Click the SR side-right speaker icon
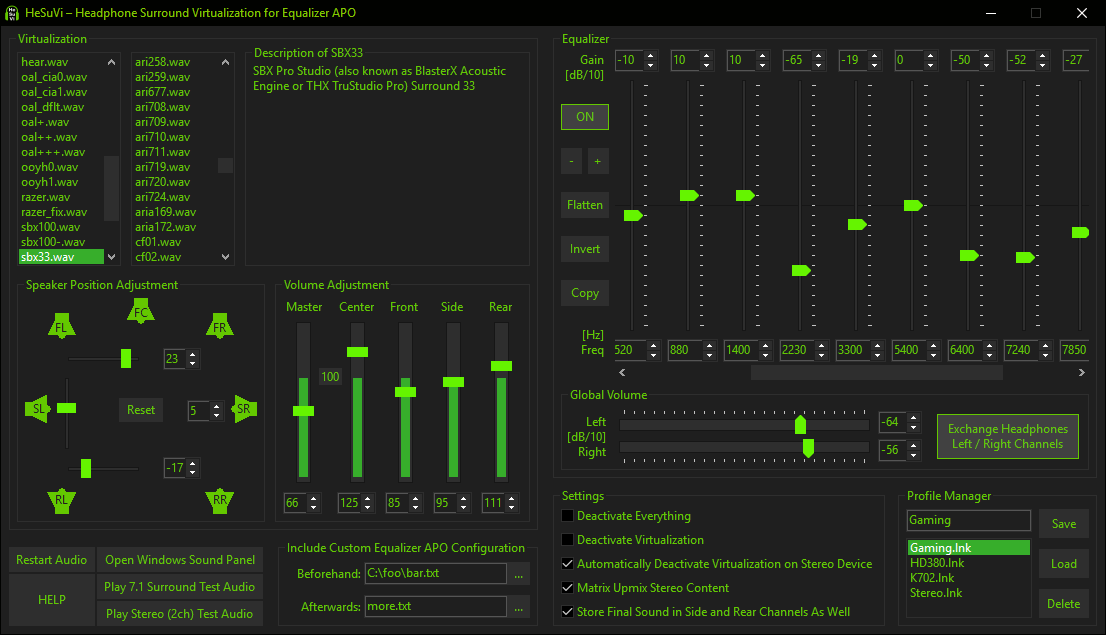Image resolution: width=1106 pixels, height=635 pixels. coord(244,409)
